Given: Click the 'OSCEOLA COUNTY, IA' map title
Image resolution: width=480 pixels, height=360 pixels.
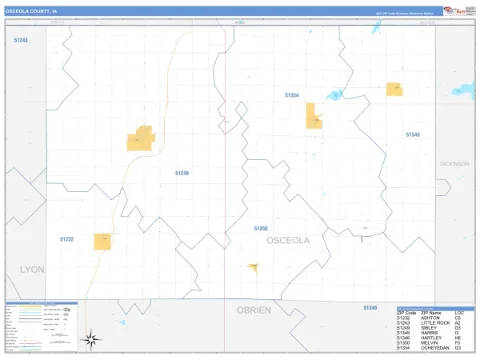Looking at the screenshot, I should (x=31, y=11).
